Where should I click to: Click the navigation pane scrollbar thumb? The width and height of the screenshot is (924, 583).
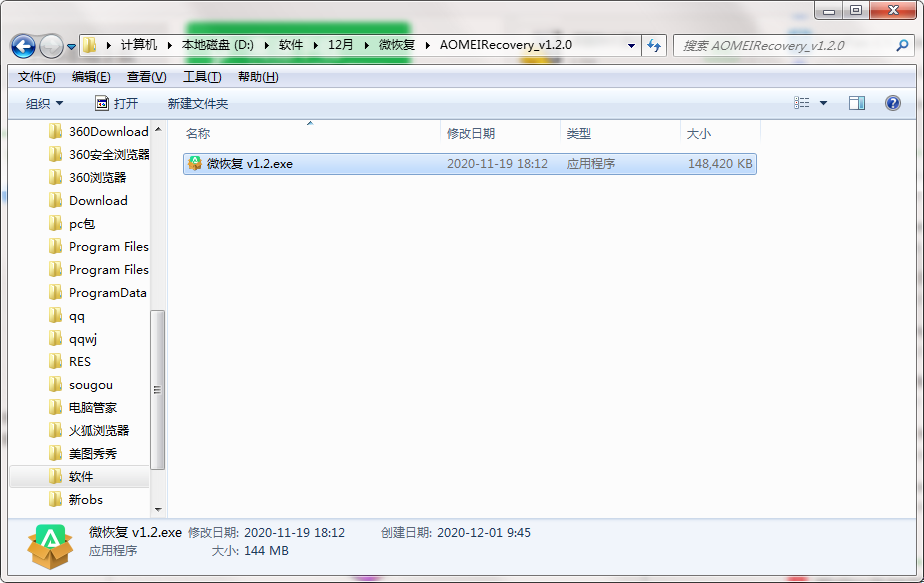157,390
